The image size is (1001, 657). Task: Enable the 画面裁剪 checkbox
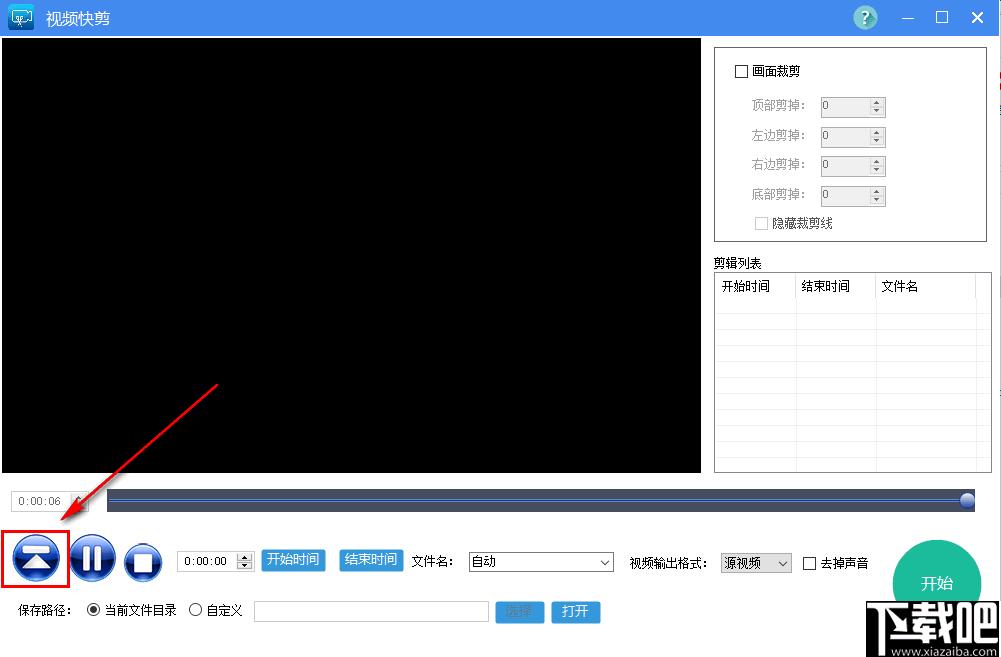pyautogui.click(x=741, y=72)
